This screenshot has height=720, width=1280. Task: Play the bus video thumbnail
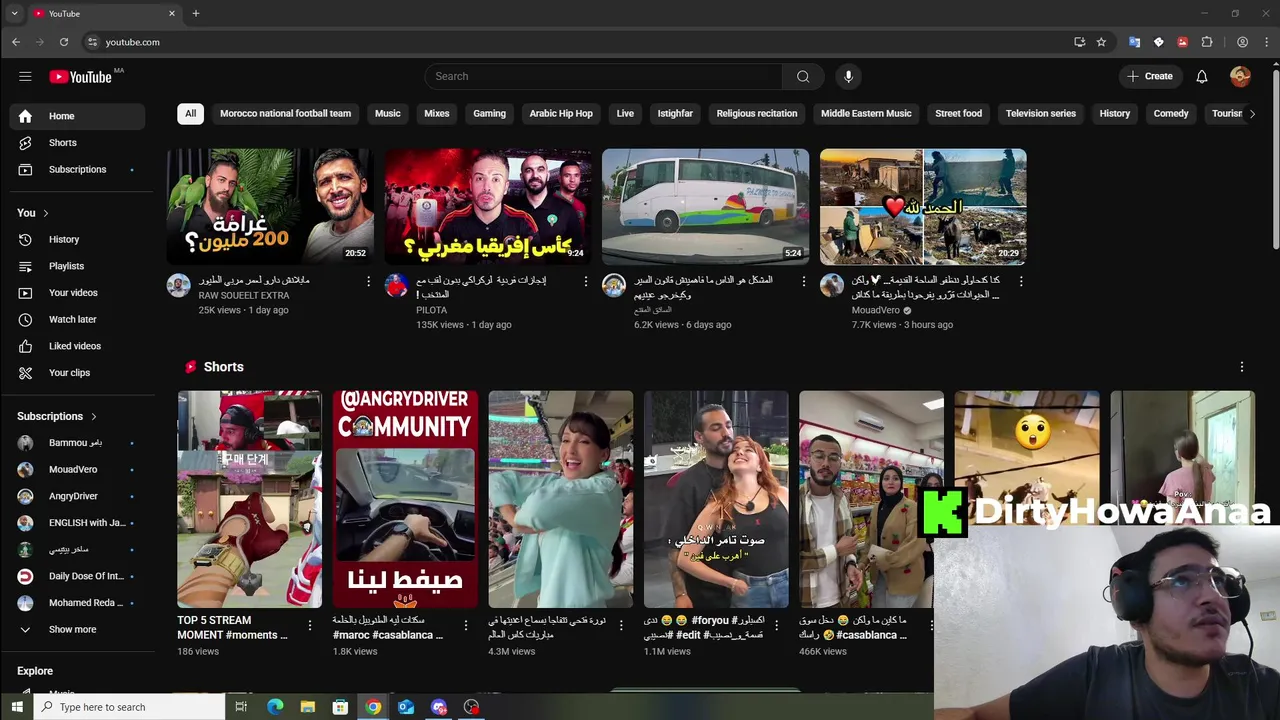(x=705, y=206)
